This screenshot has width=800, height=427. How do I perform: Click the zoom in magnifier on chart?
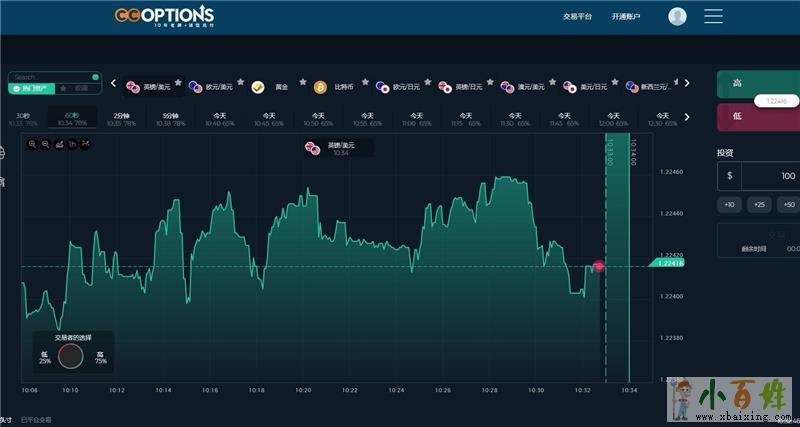[33, 144]
